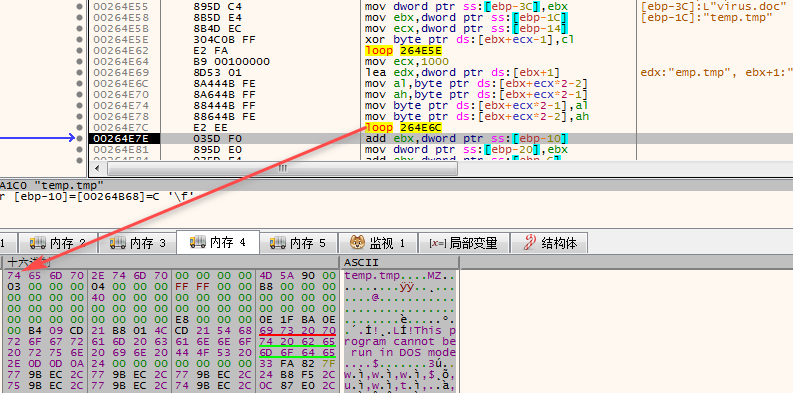The height and width of the screenshot is (393, 793).
Task: Select opcode bytes E2 FA
Action: tap(210, 51)
